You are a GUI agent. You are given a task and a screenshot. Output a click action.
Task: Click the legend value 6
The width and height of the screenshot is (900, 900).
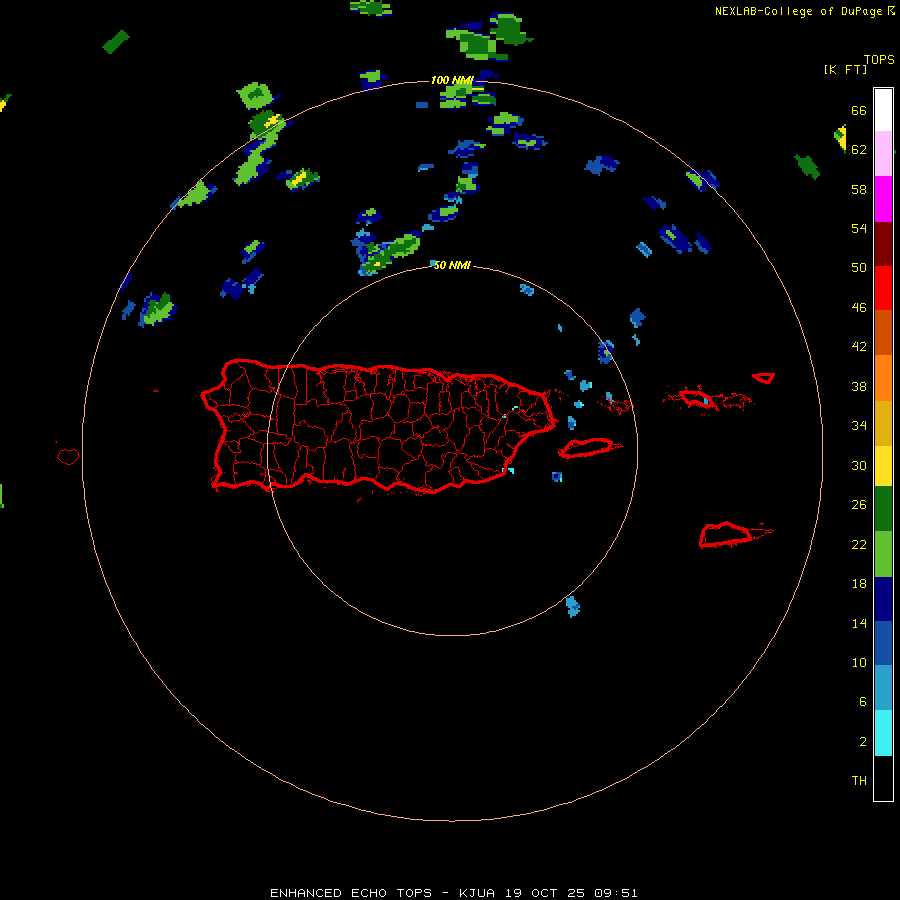click(x=862, y=702)
